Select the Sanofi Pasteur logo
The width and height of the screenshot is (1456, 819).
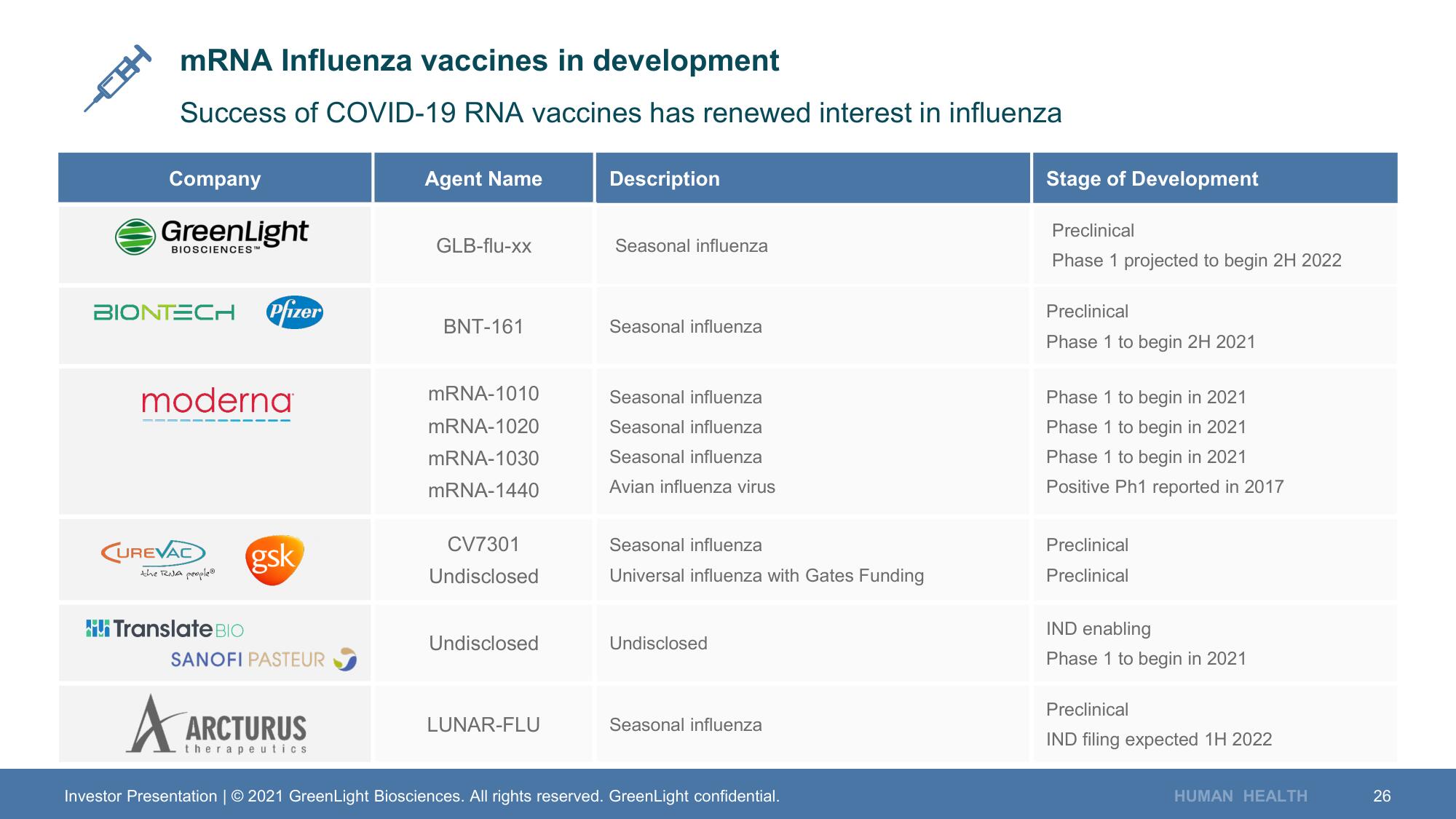(264, 659)
